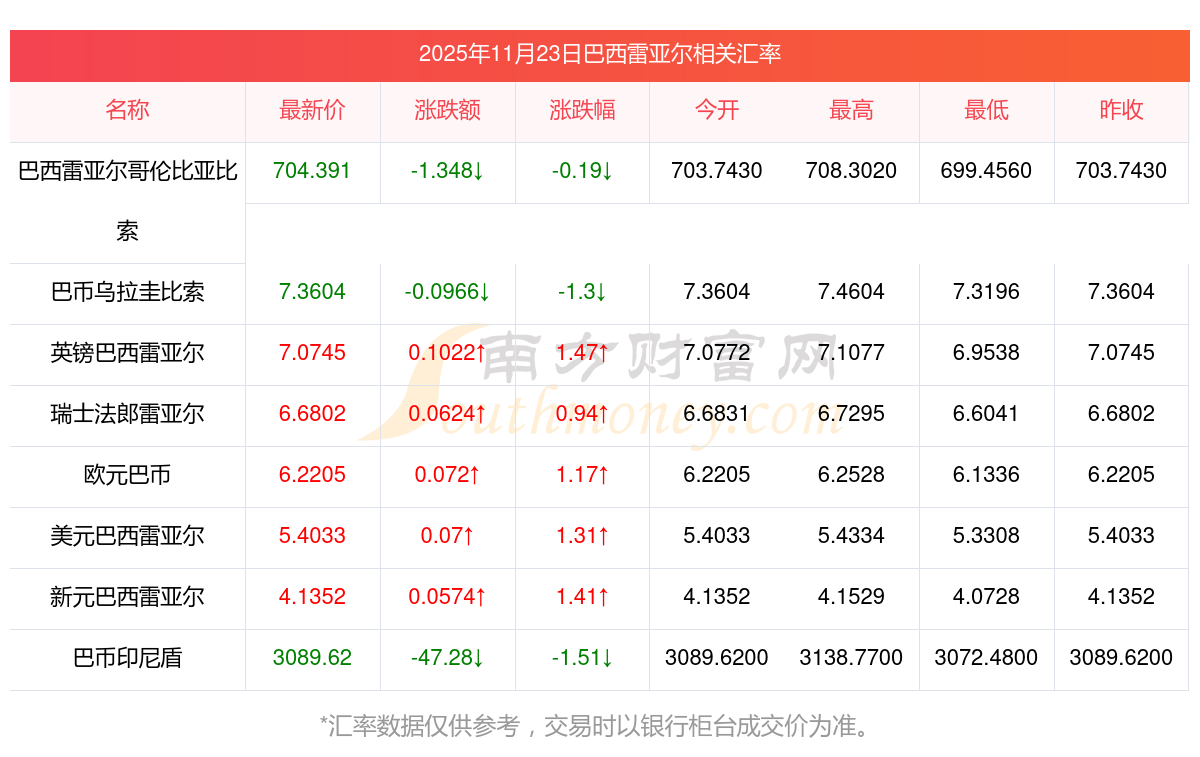Click latest price 3089.62

tap(312, 658)
